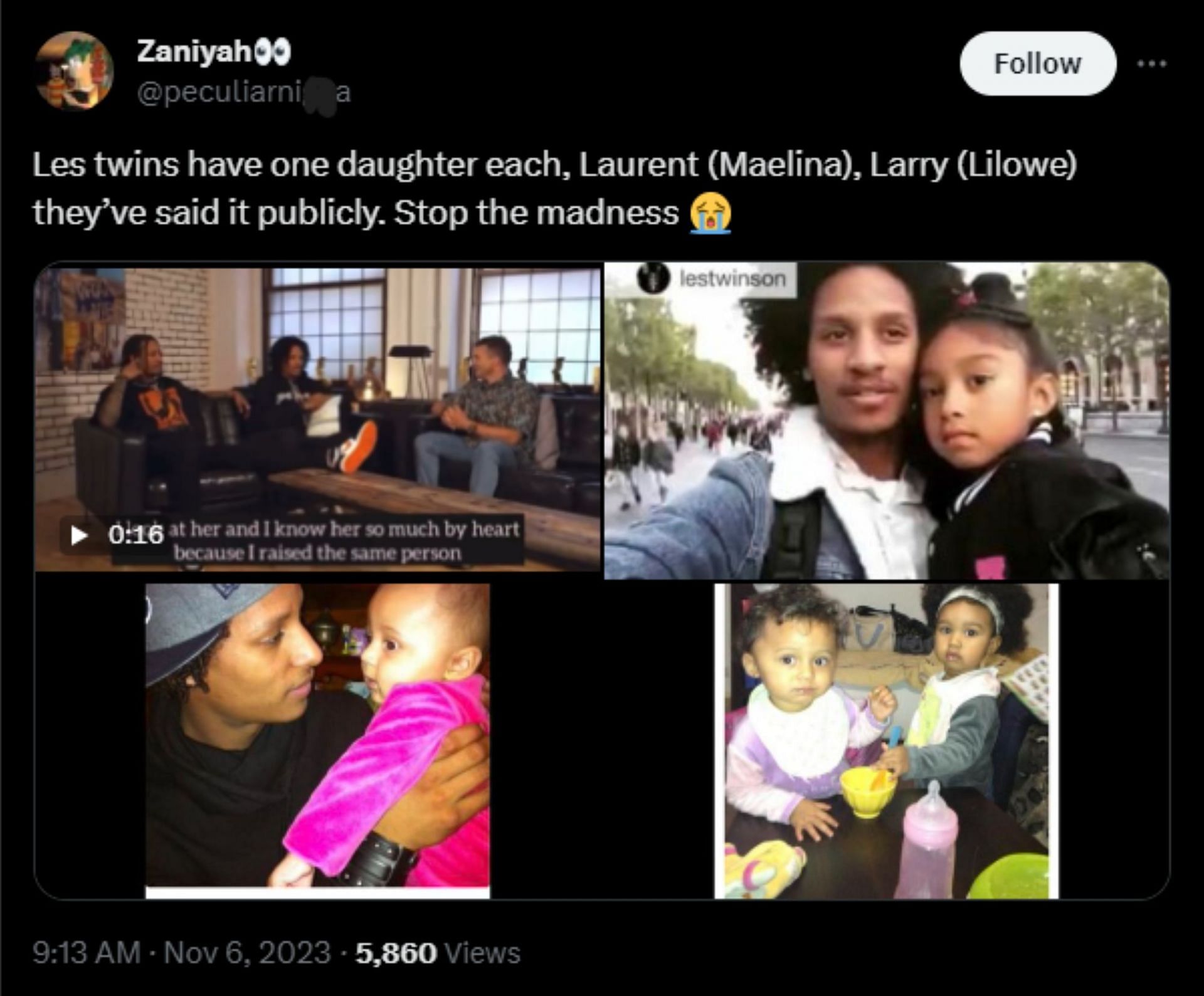
Task: Click the tweet text about Les twins
Action: (554, 189)
